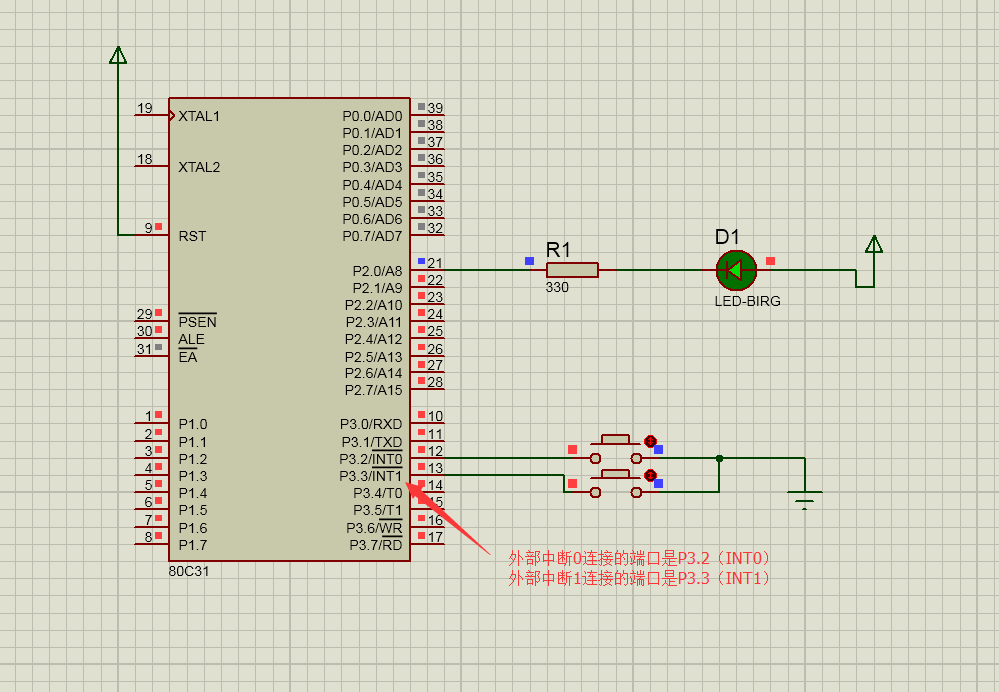
Task: Click the XTAL1 pin label
Action: [199, 116]
